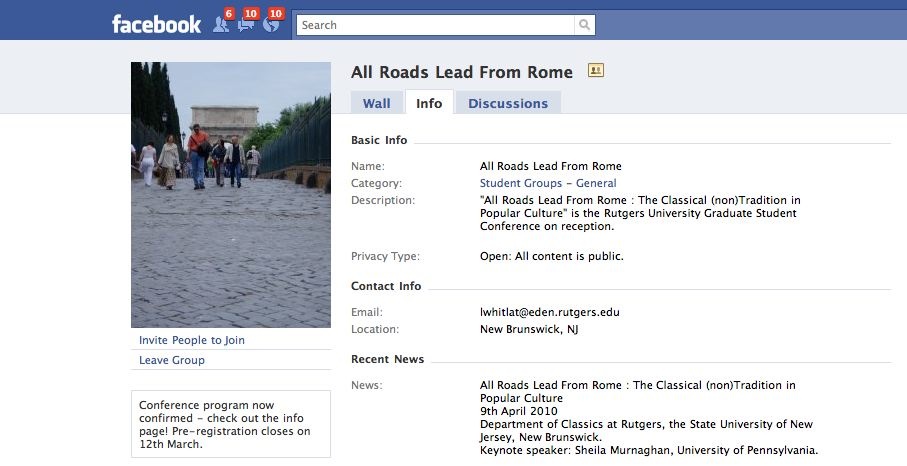
Task: Select the Info tab
Action: pyautogui.click(x=429, y=103)
